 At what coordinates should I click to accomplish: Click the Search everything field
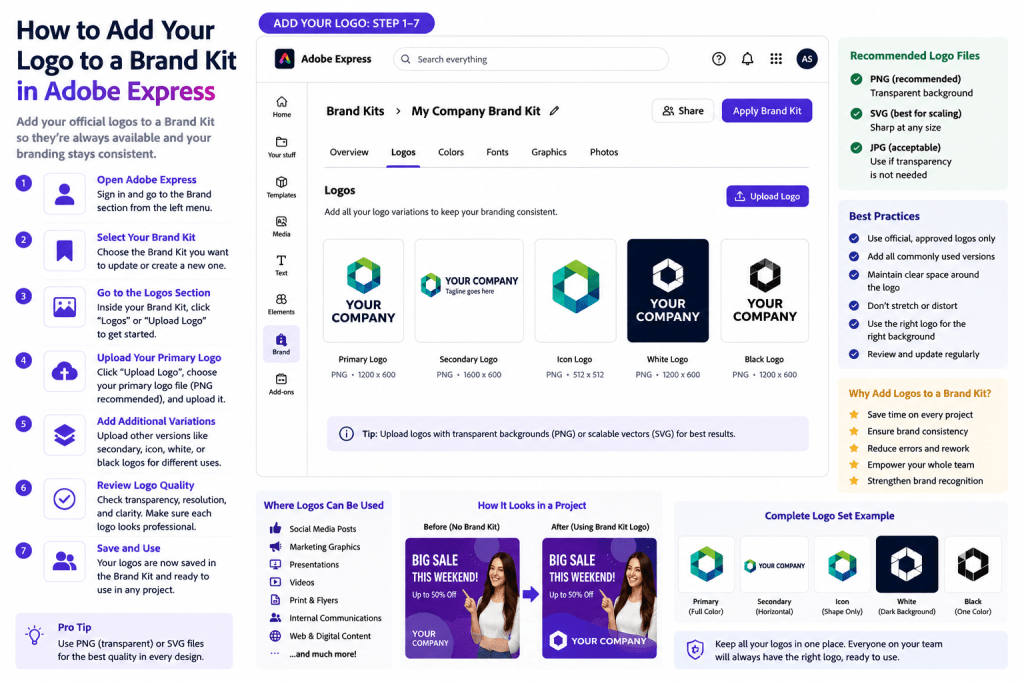(530, 59)
